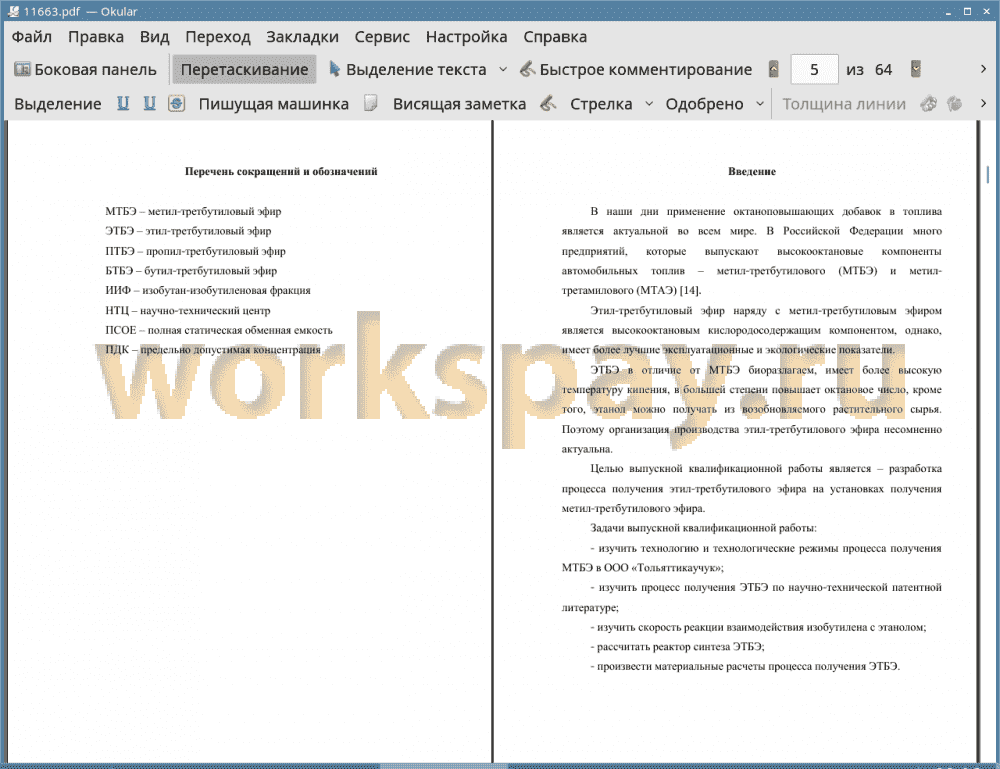The image size is (1000, 769).
Task: Click the "Введение" heading
Action: point(752,172)
